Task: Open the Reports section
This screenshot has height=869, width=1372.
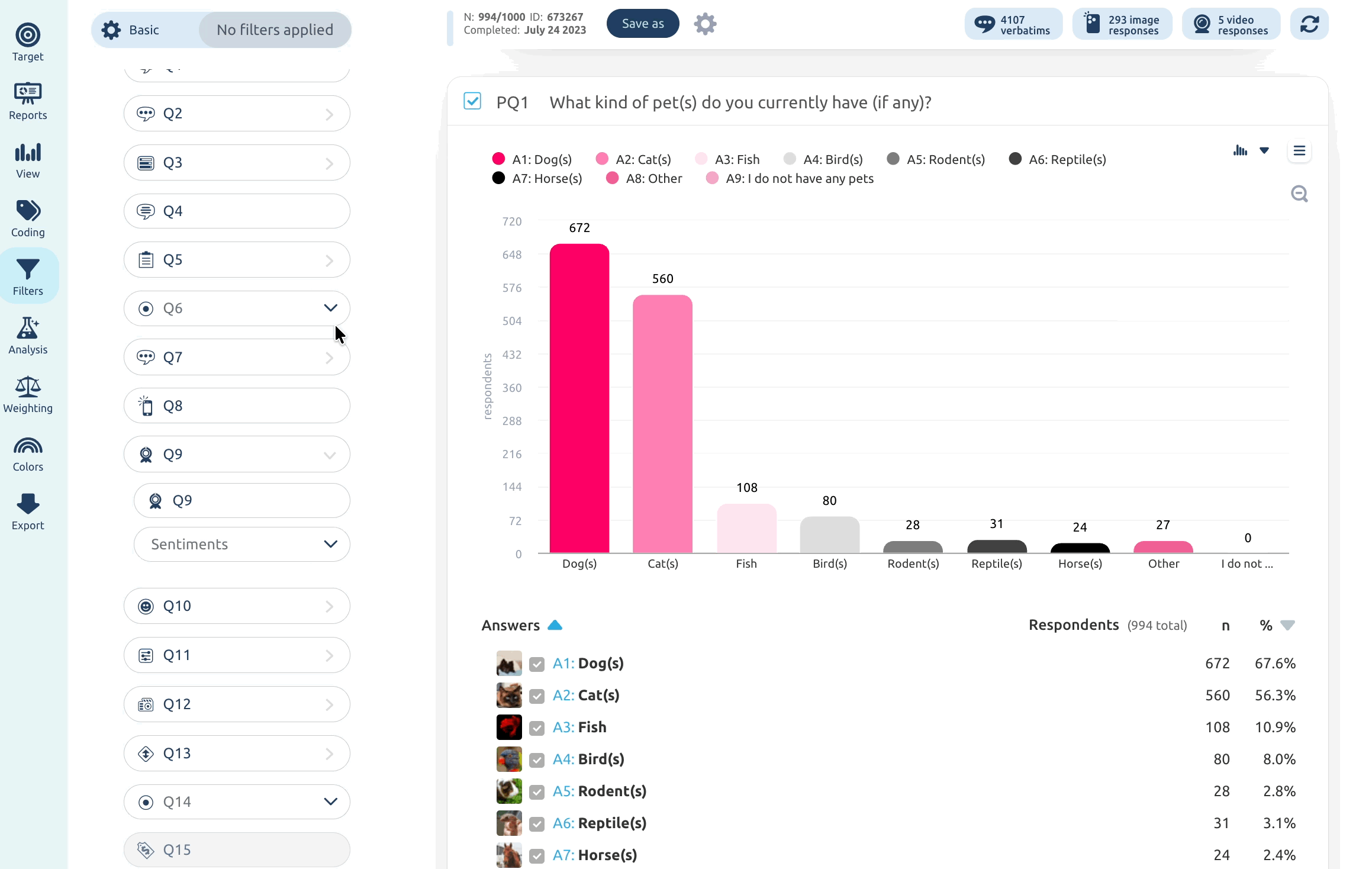Action: pyautogui.click(x=28, y=101)
